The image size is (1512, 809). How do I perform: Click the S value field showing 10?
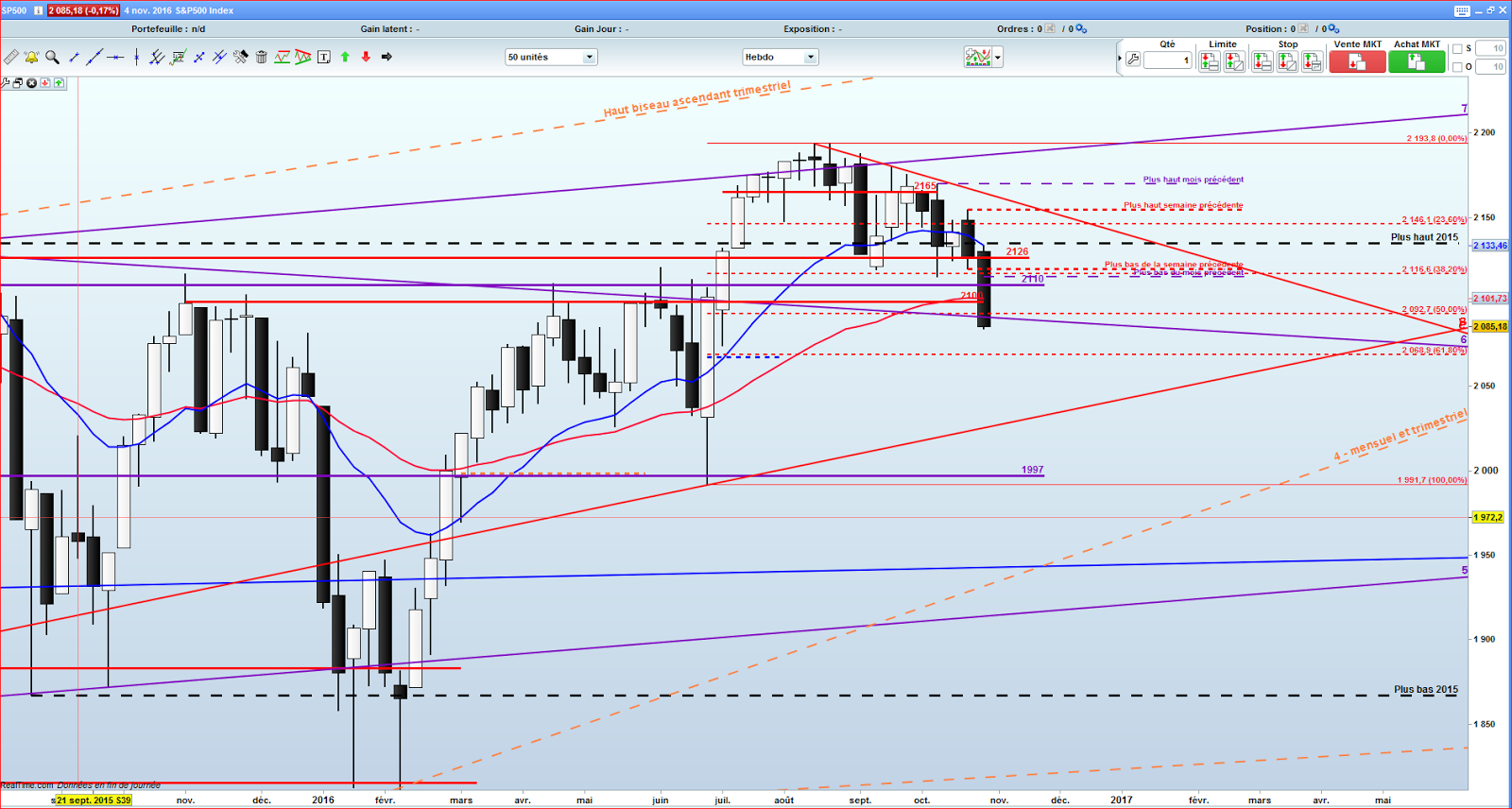point(1490,49)
